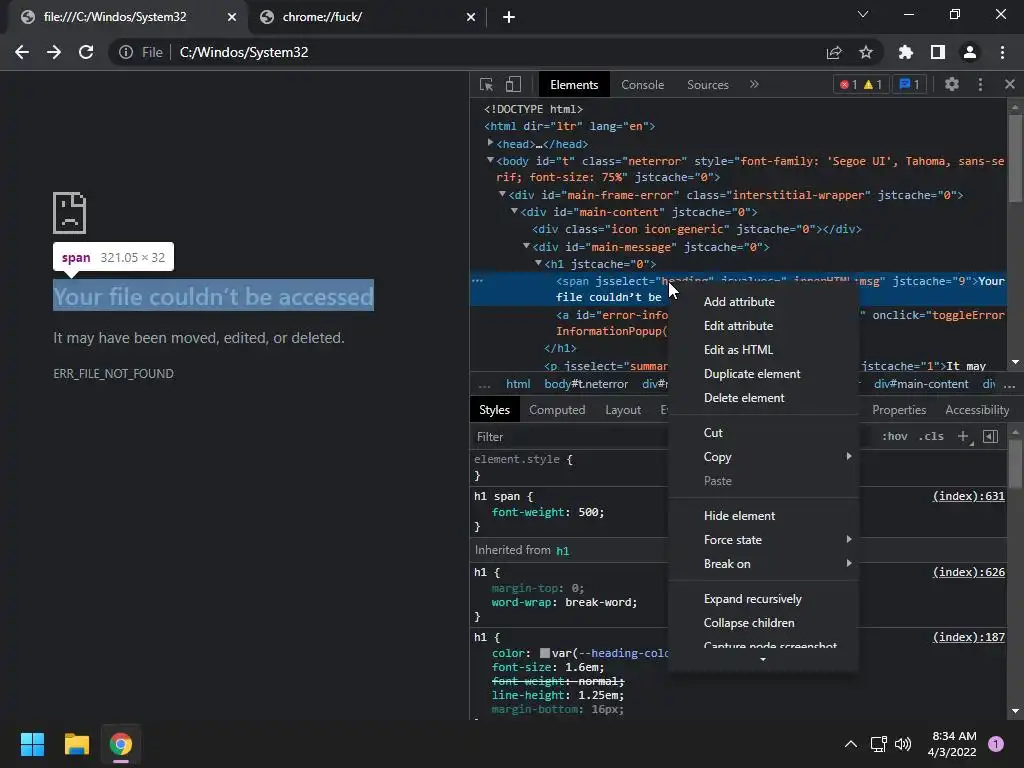The height and width of the screenshot is (768, 1024).
Task: Collapse the main-frame-error div node
Action: (x=502, y=194)
